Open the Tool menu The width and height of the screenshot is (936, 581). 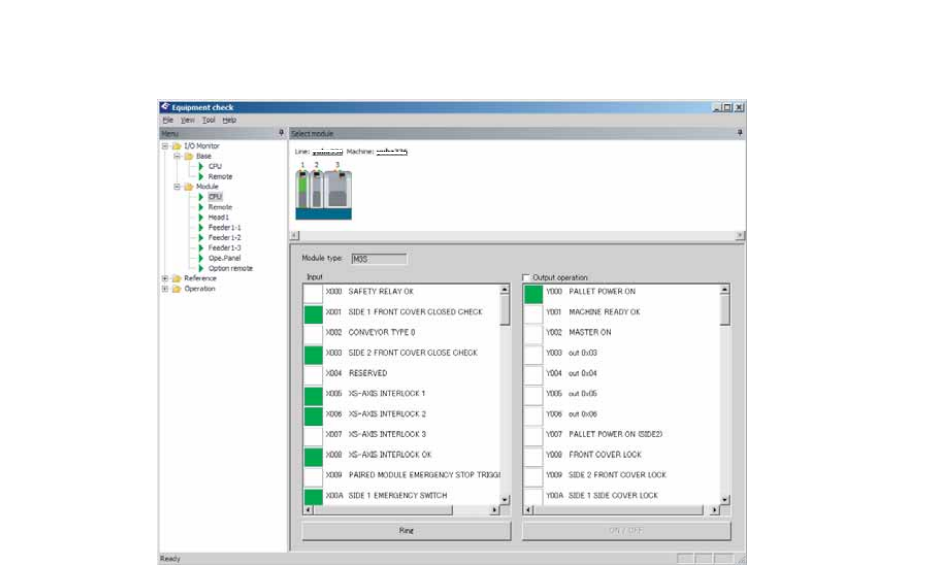click(208, 120)
